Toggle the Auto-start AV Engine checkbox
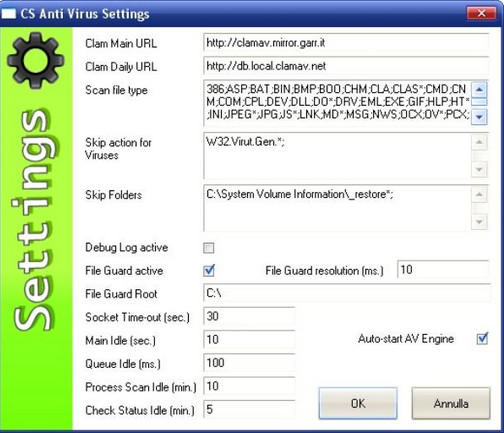Screen dimensions: 504x433 [x=482, y=339]
